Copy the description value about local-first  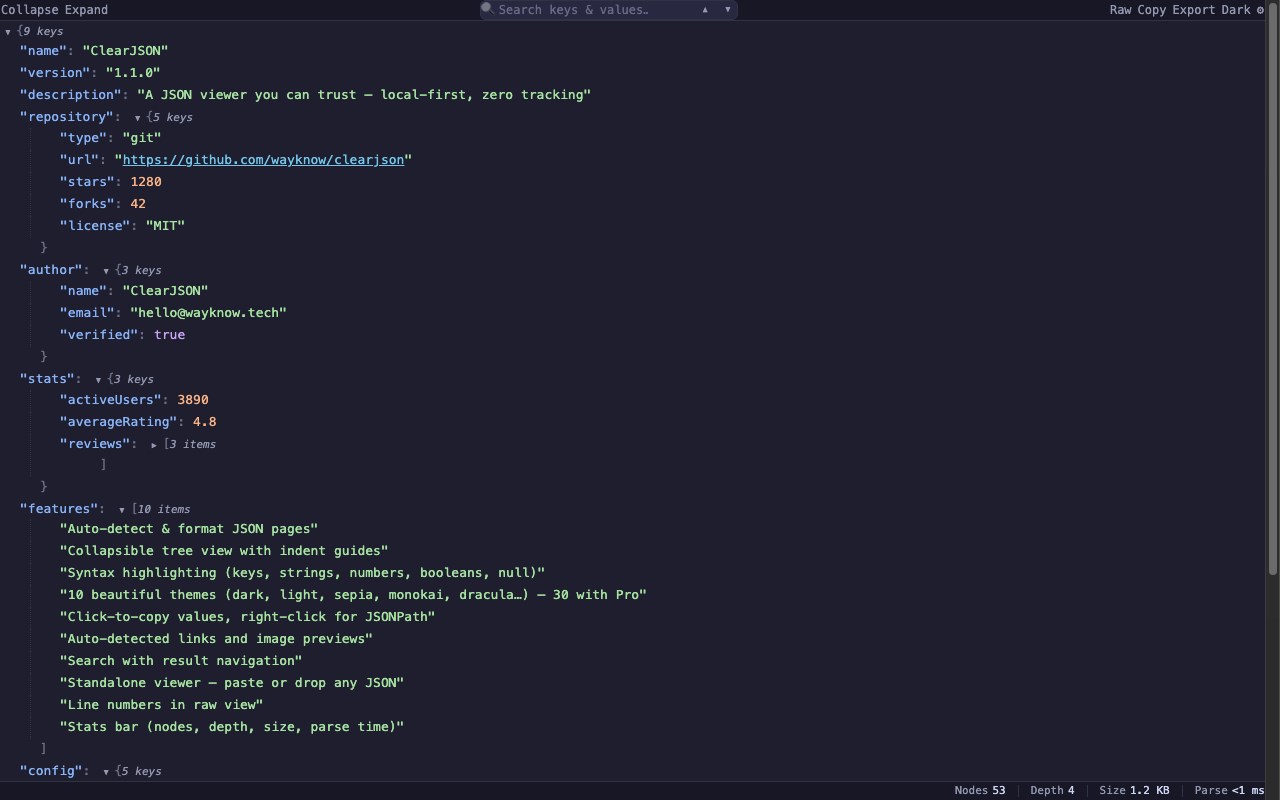tap(364, 95)
